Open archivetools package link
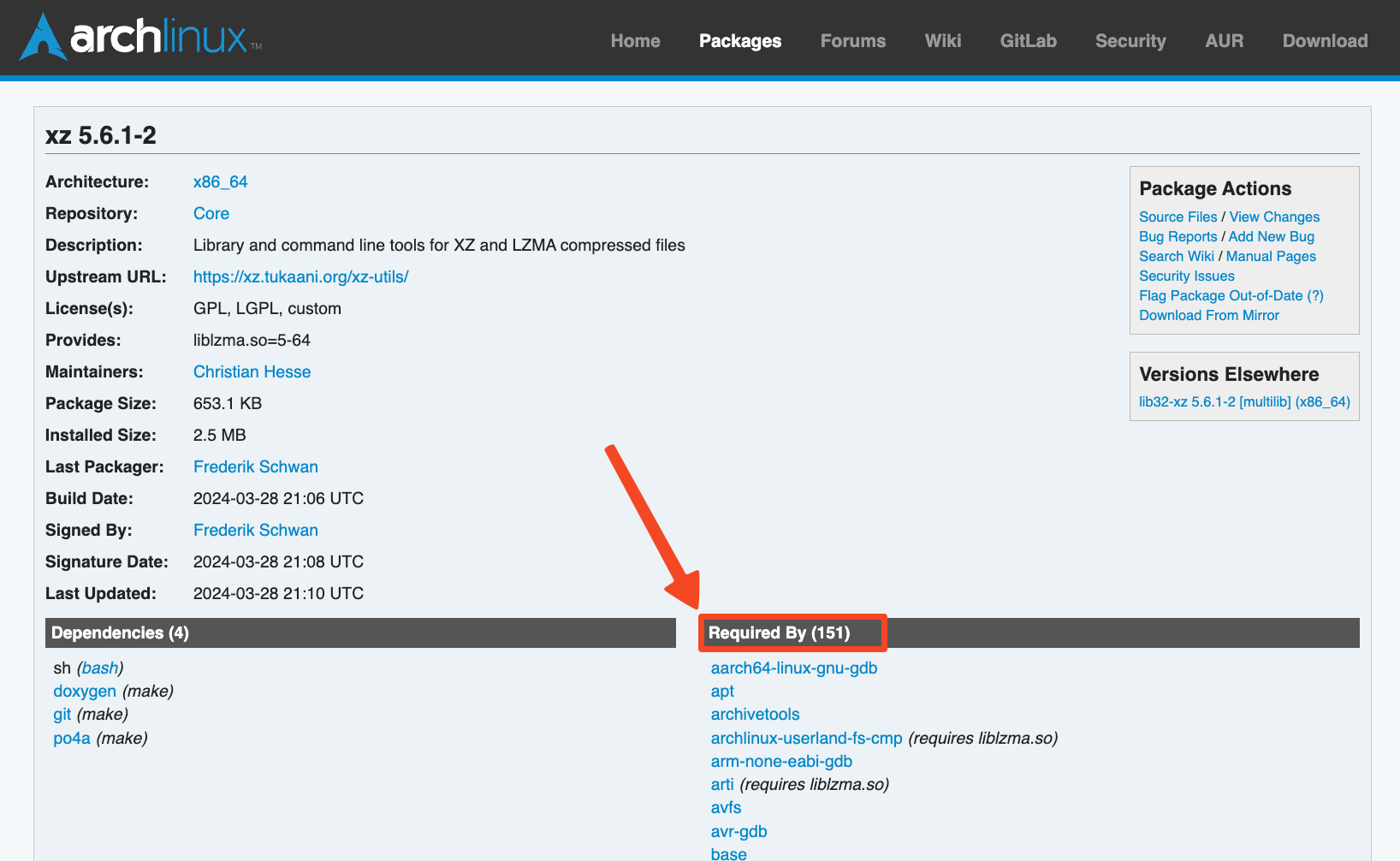Screen dimensions: 1400x861 [x=755, y=715]
